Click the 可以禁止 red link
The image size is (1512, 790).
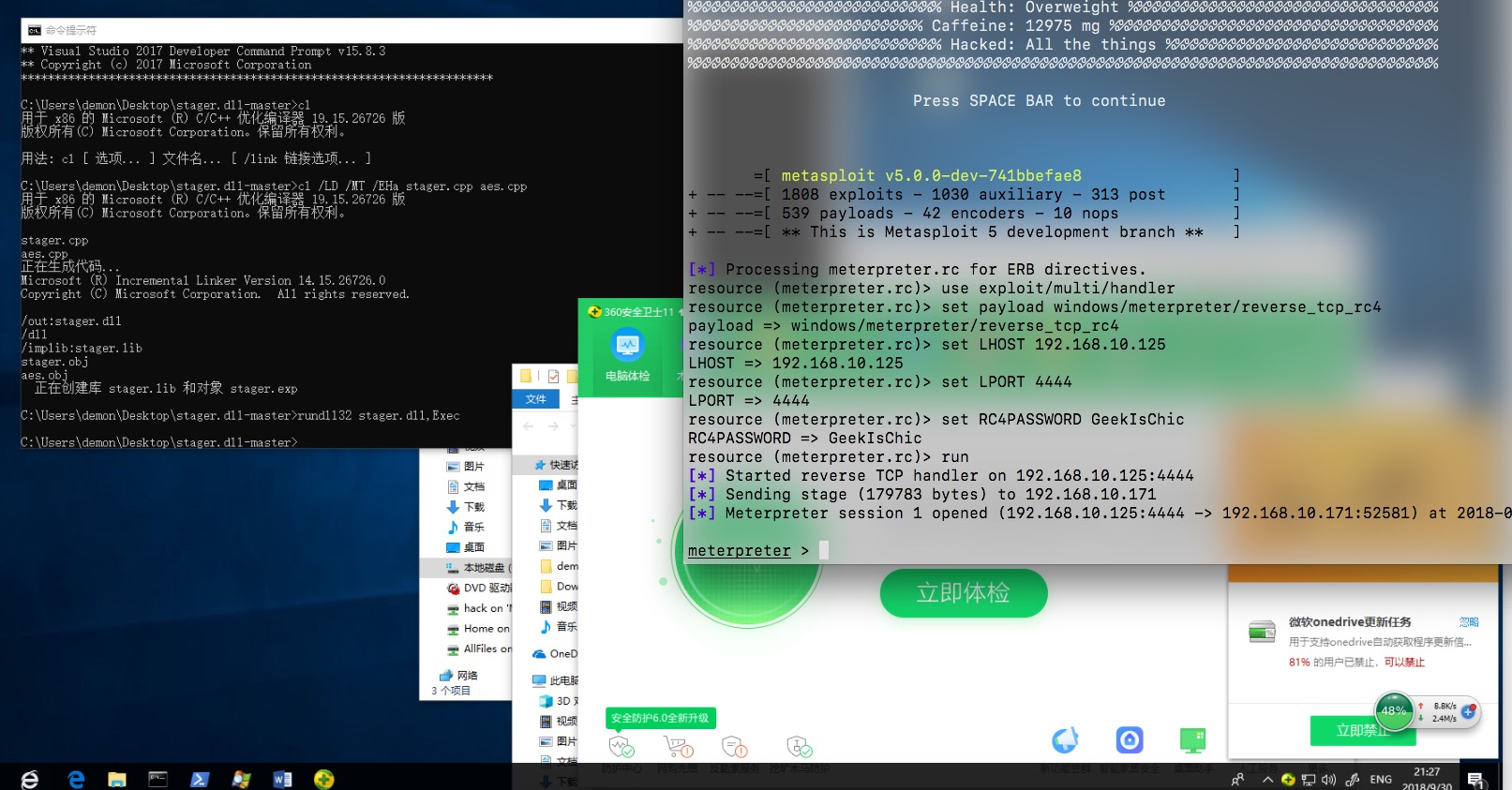point(1404,662)
